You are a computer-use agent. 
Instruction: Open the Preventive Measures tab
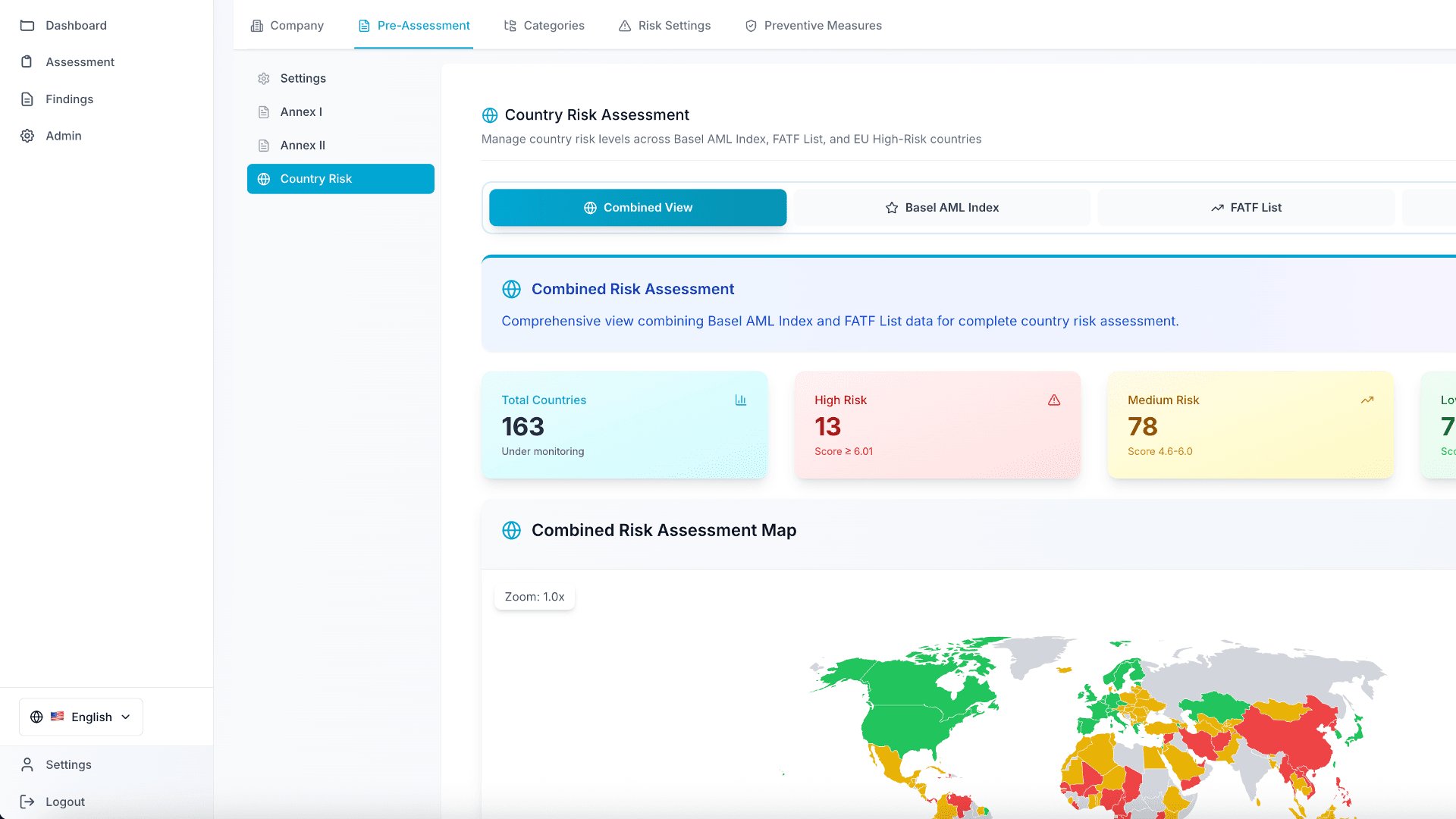814,26
